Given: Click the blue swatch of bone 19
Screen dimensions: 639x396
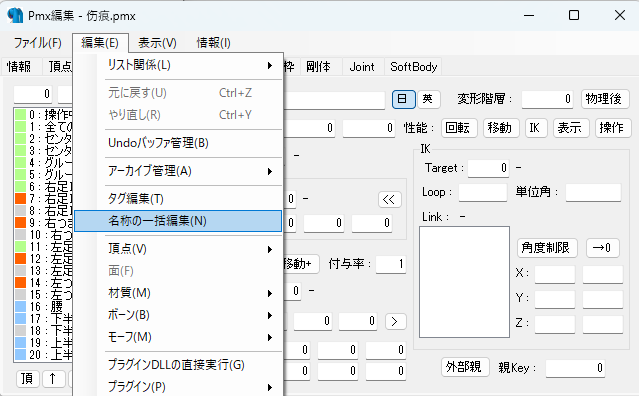Looking at the screenshot, I should point(21,343).
